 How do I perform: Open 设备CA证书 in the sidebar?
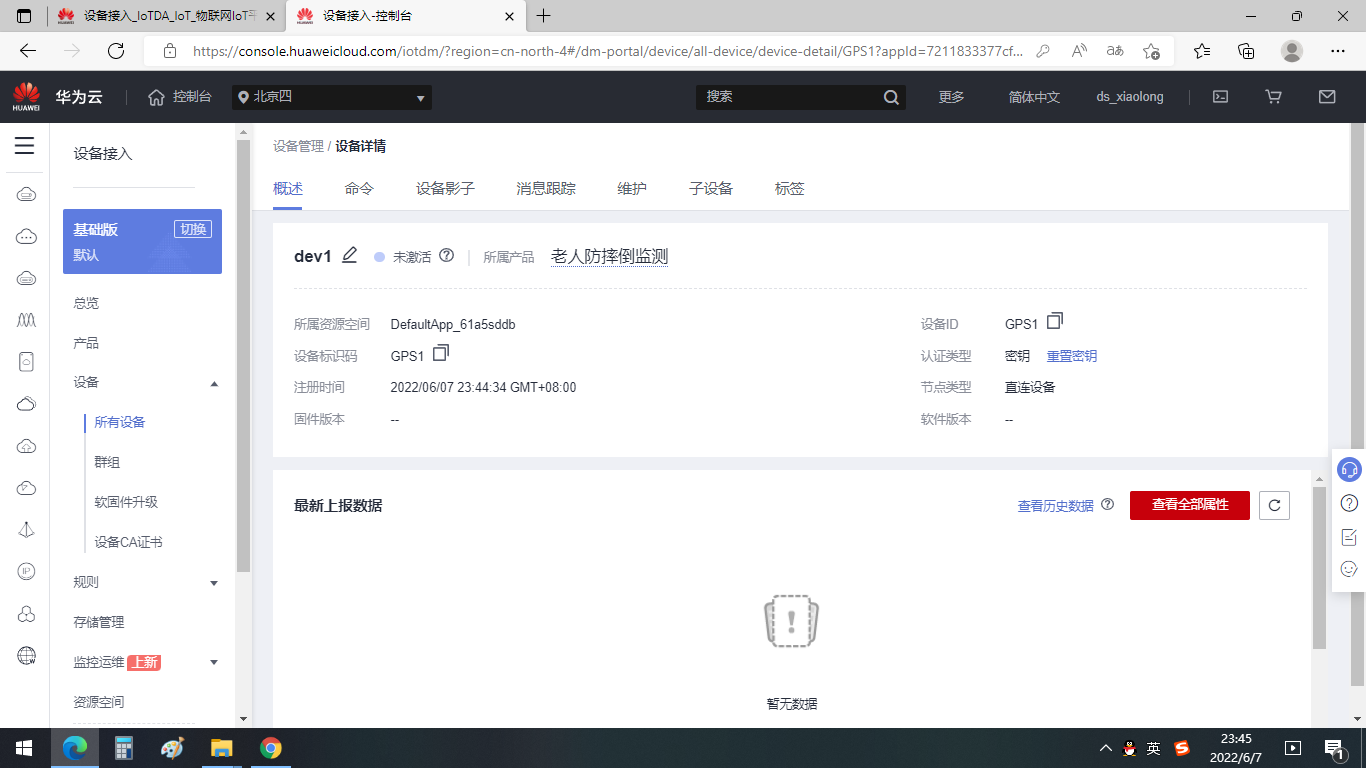click(x=128, y=542)
